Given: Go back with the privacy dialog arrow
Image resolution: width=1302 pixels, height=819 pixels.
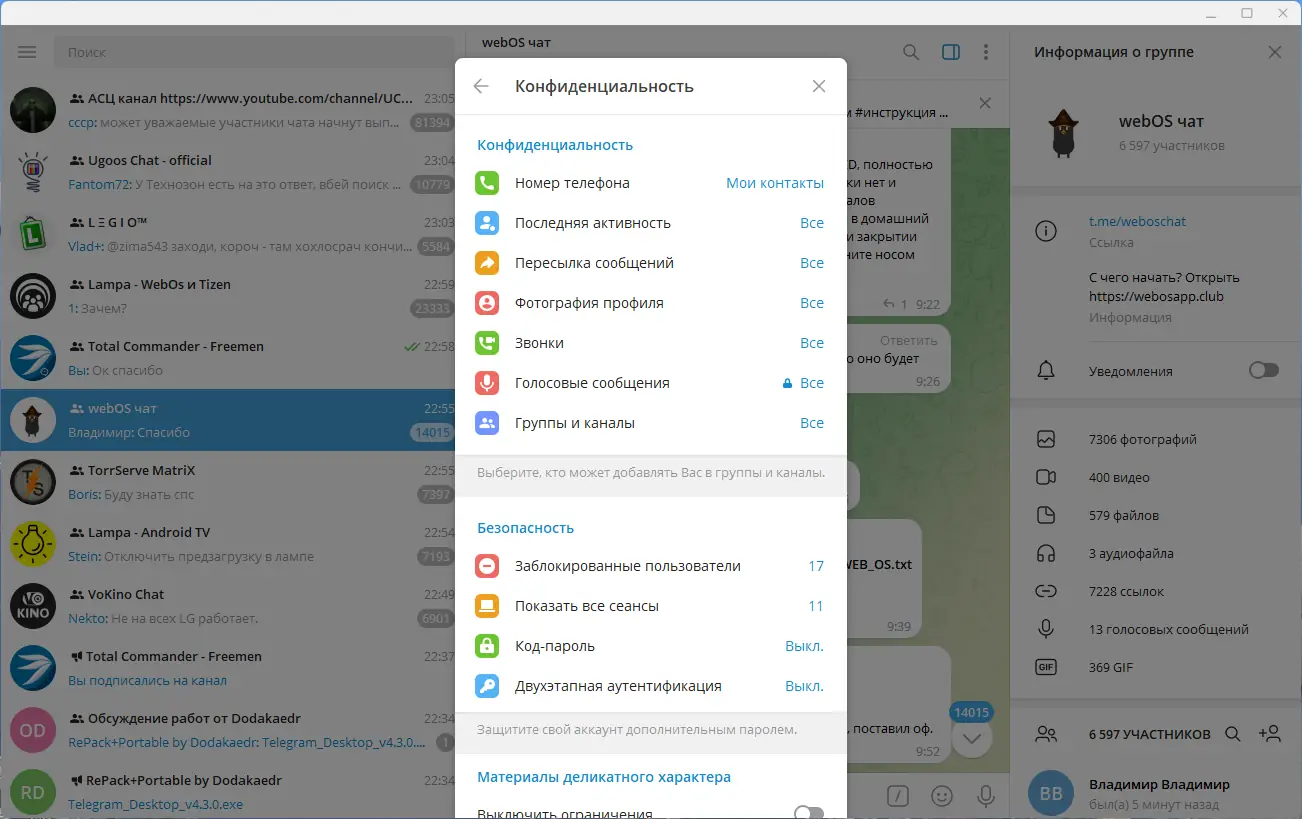Looking at the screenshot, I should tap(481, 86).
